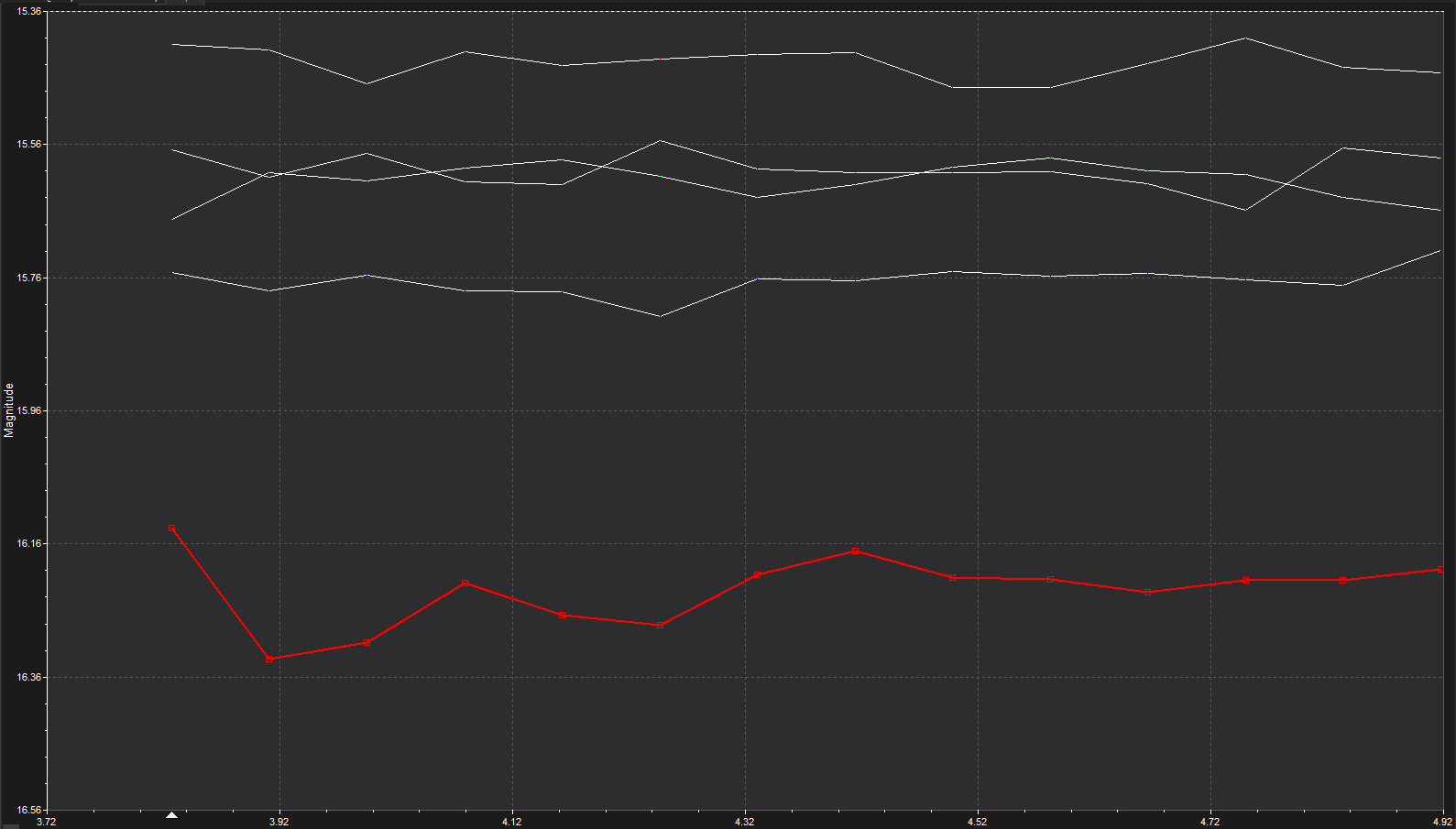Click the 16.16 magnitude axis label

(x=28, y=544)
